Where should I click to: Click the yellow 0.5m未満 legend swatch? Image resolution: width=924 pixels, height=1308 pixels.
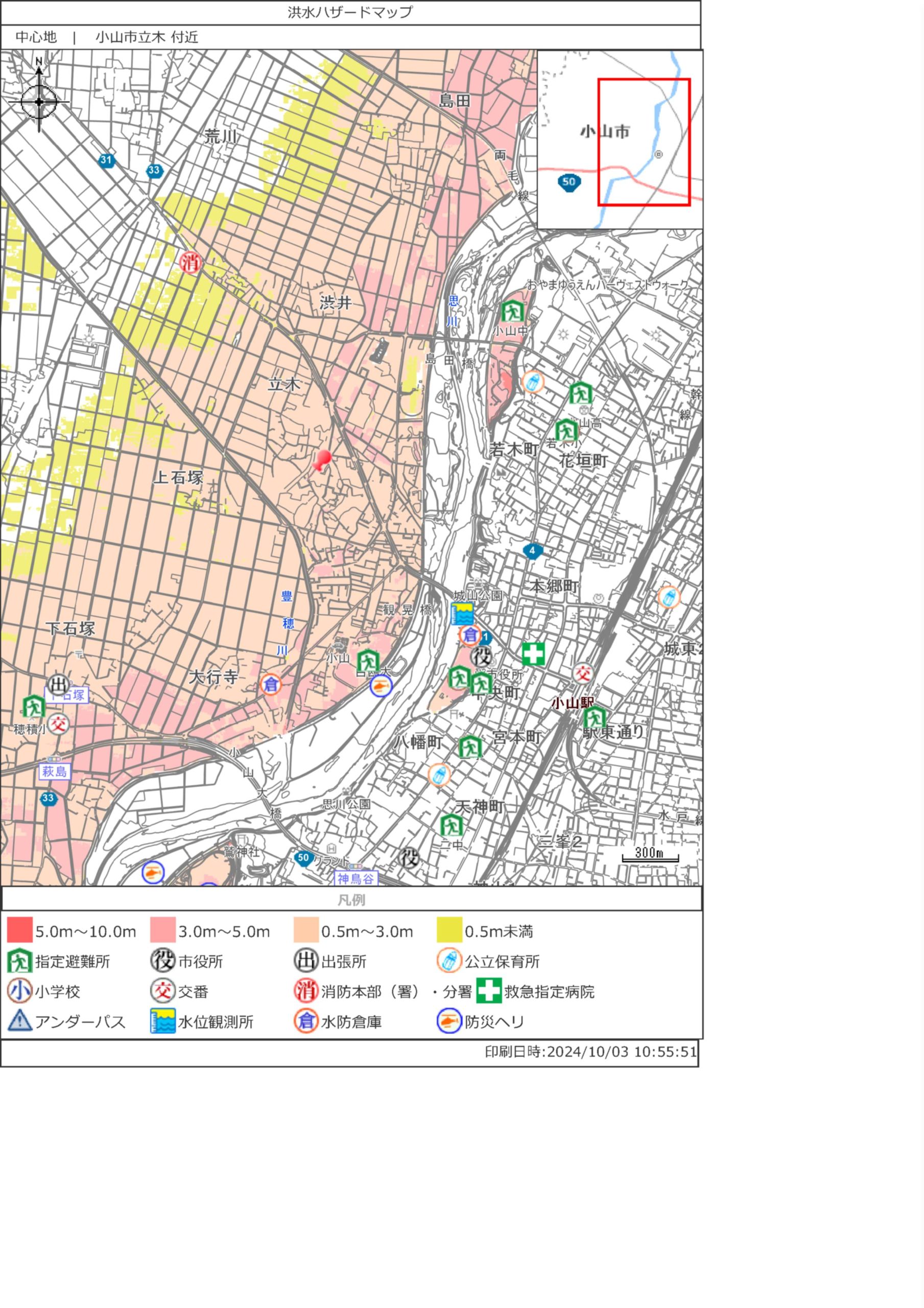click(449, 931)
